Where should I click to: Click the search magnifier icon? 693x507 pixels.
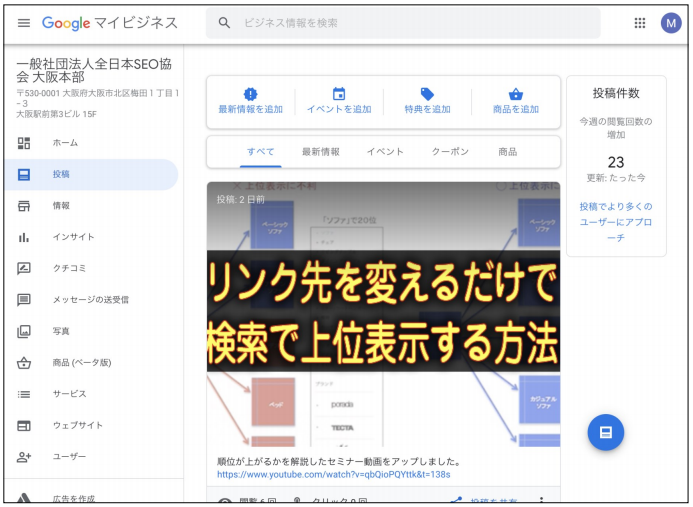tap(225, 23)
